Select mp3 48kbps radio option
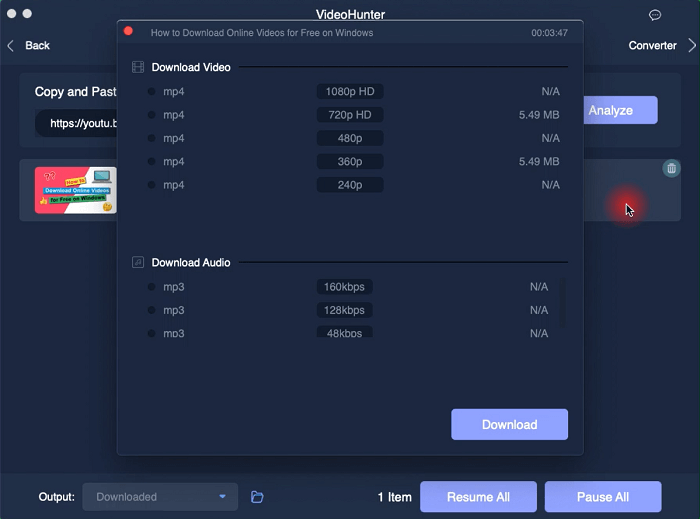This screenshot has height=519, width=700. click(151, 333)
